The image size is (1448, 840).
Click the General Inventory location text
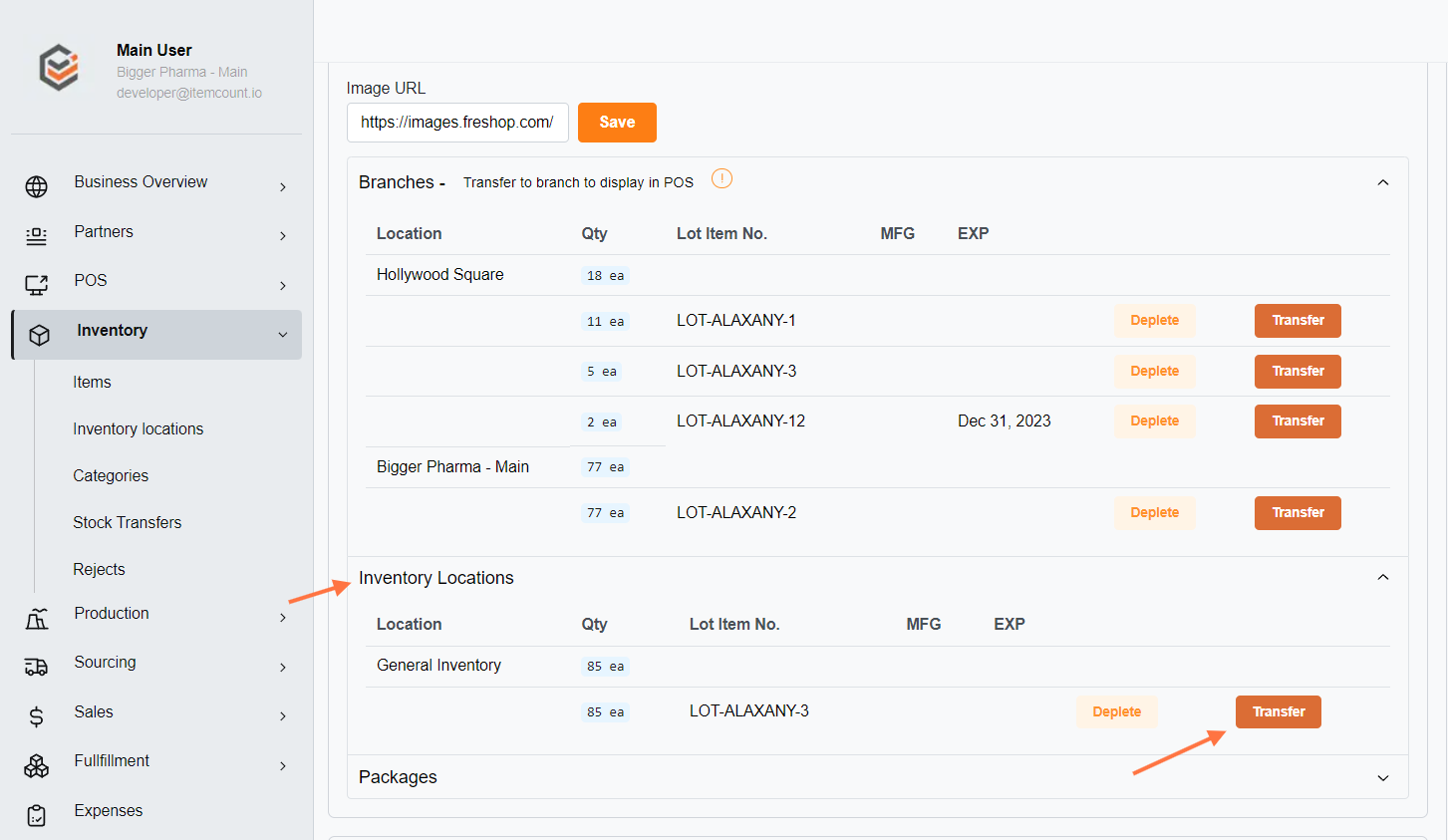click(438, 665)
